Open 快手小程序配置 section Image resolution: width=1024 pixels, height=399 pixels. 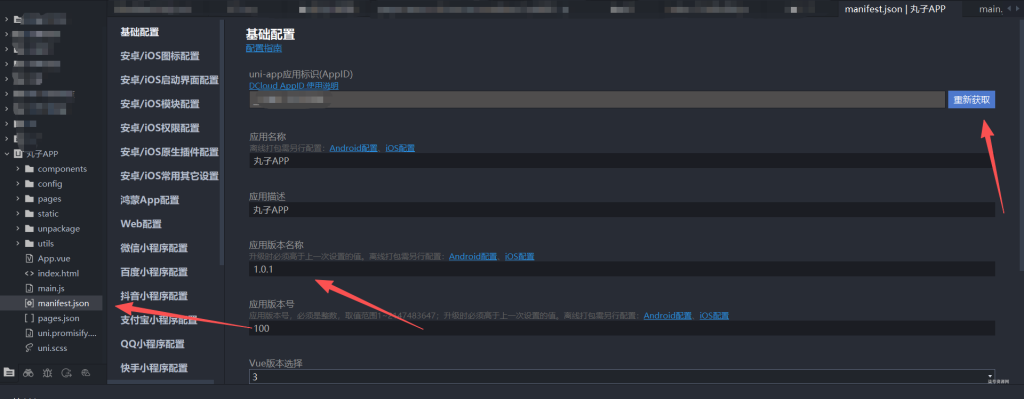(x=154, y=368)
